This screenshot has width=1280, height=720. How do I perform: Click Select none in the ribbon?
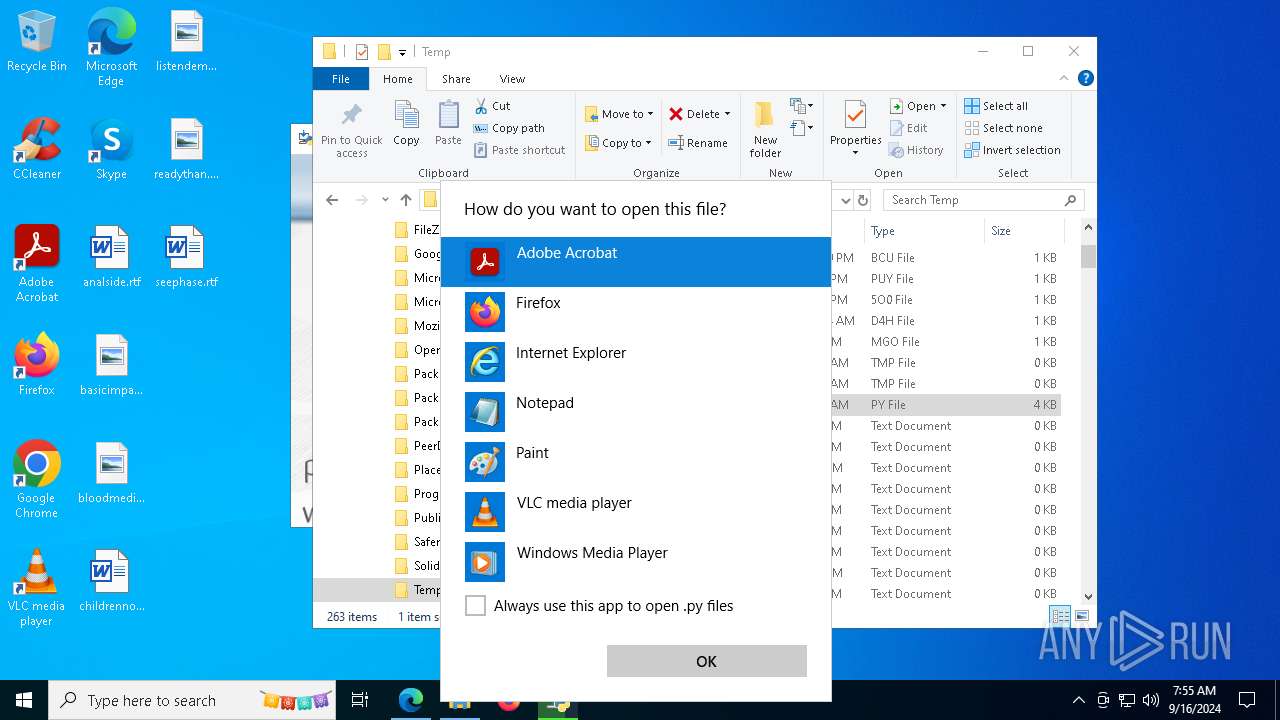click(1003, 128)
